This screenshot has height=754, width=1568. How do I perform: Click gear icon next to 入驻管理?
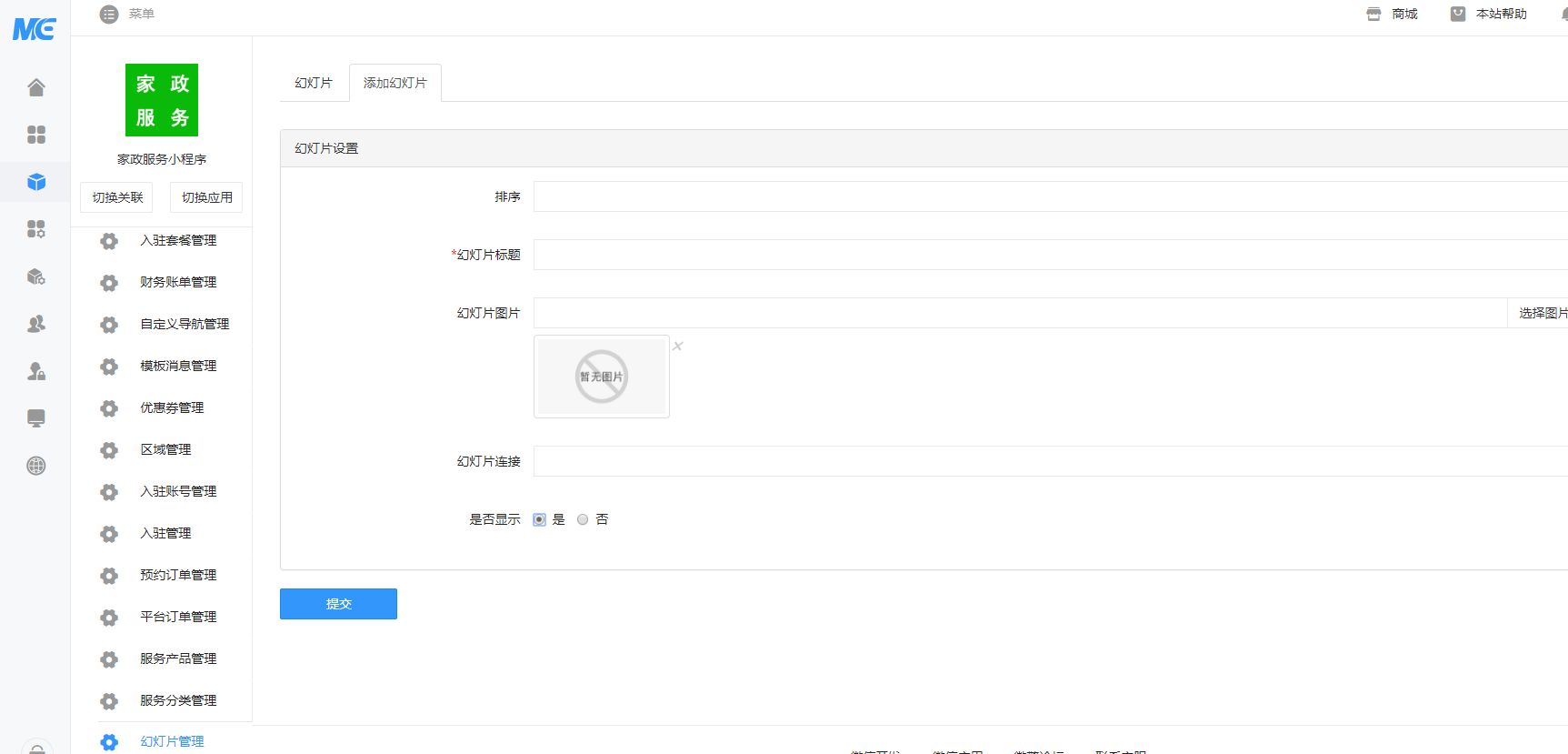click(109, 534)
